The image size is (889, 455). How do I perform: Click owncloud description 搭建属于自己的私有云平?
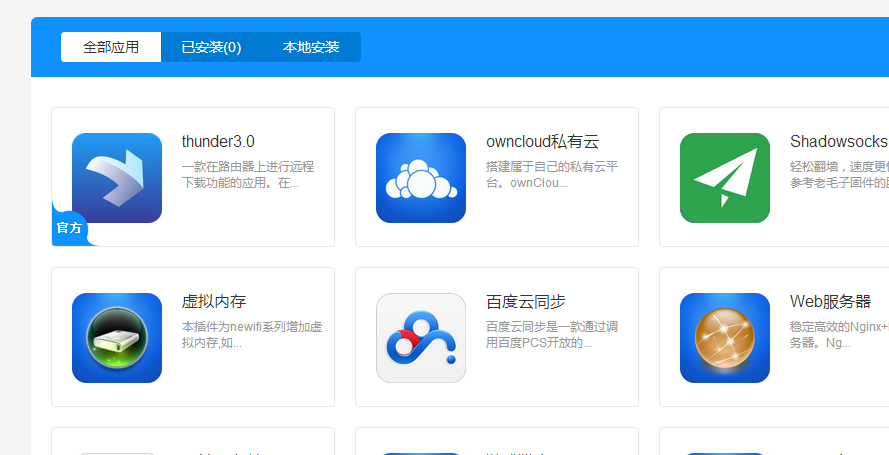(552, 167)
